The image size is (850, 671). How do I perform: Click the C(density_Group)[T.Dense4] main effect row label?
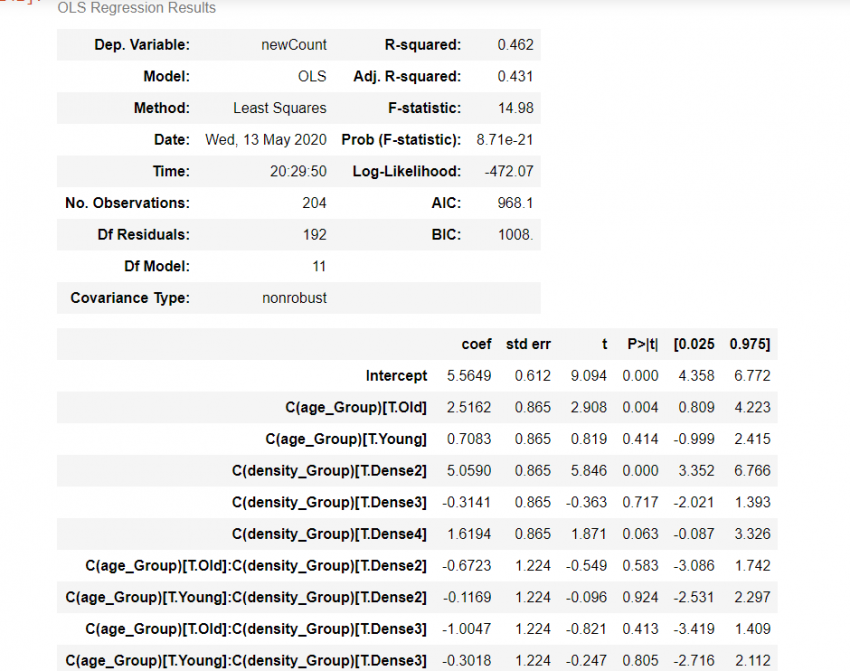[x=329, y=534]
